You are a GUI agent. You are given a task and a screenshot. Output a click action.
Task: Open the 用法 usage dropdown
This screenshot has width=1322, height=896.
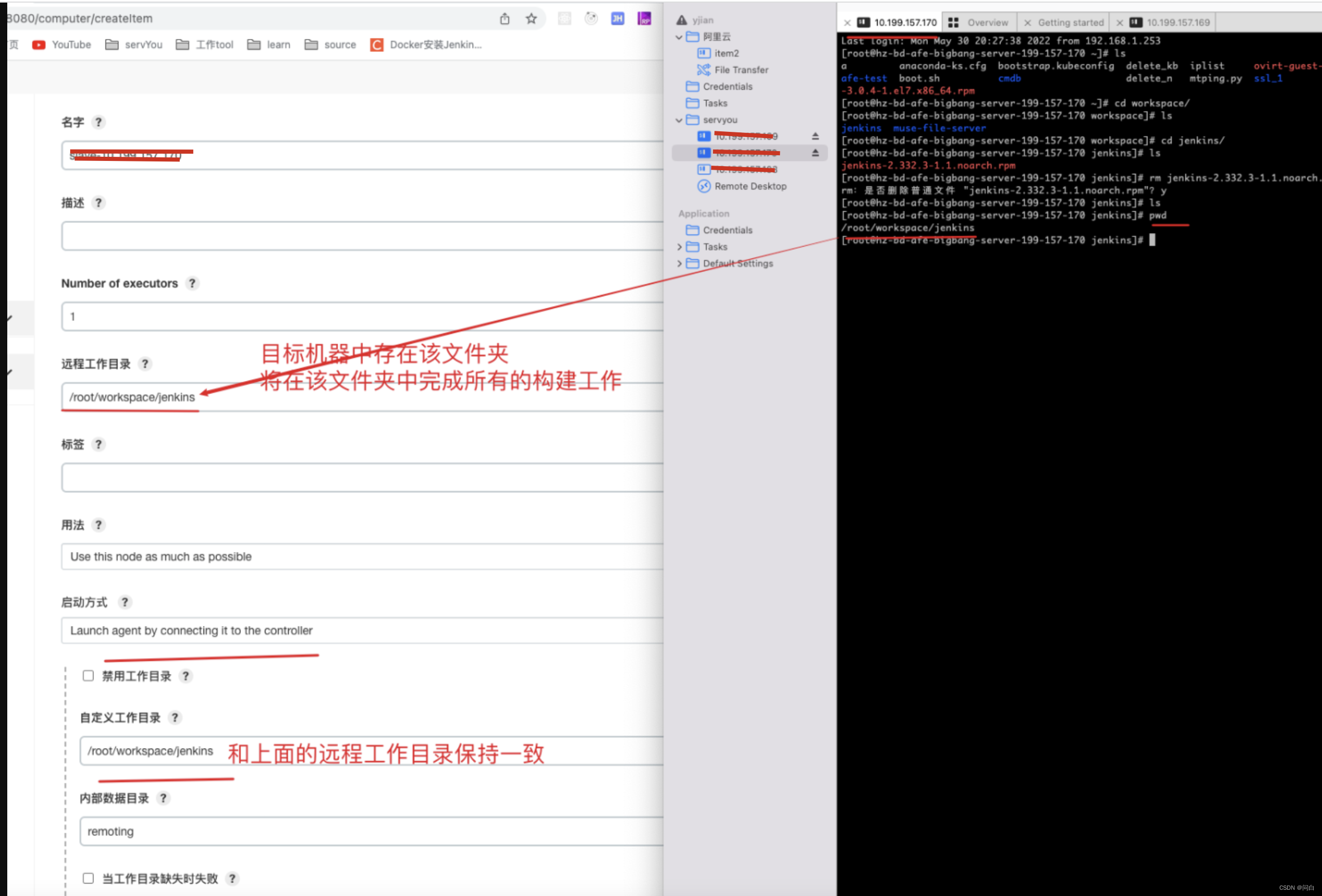364,556
